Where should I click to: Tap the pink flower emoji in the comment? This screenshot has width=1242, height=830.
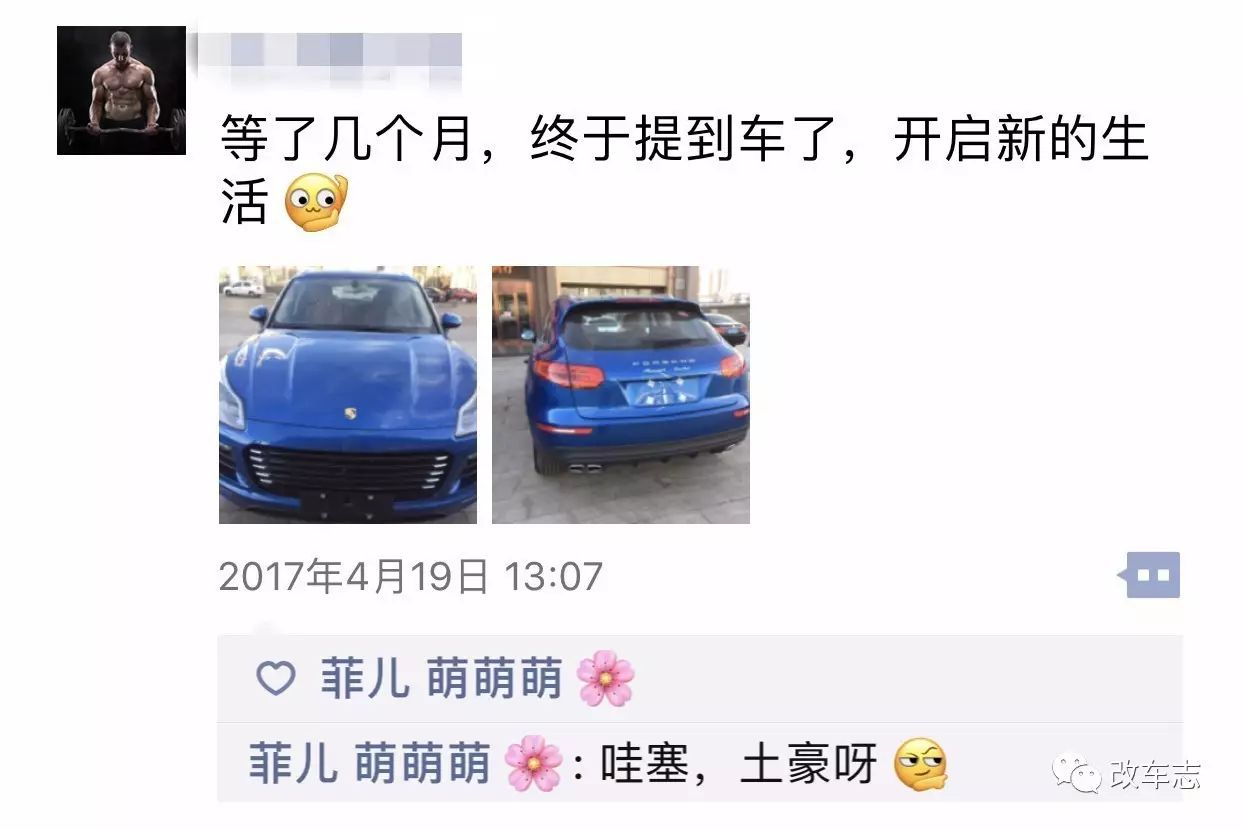click(x=534, y=764)
